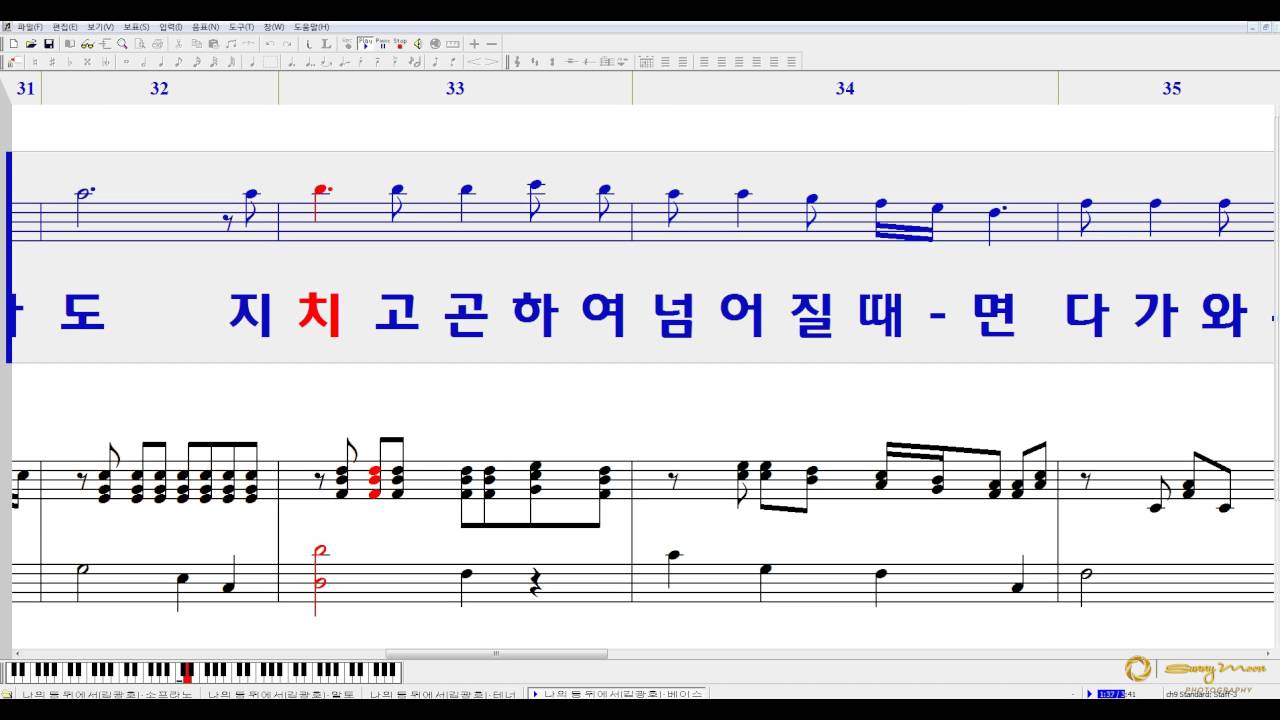Select the half note duration icon
Screen dimensions: 1280x720
click(143, 61)
